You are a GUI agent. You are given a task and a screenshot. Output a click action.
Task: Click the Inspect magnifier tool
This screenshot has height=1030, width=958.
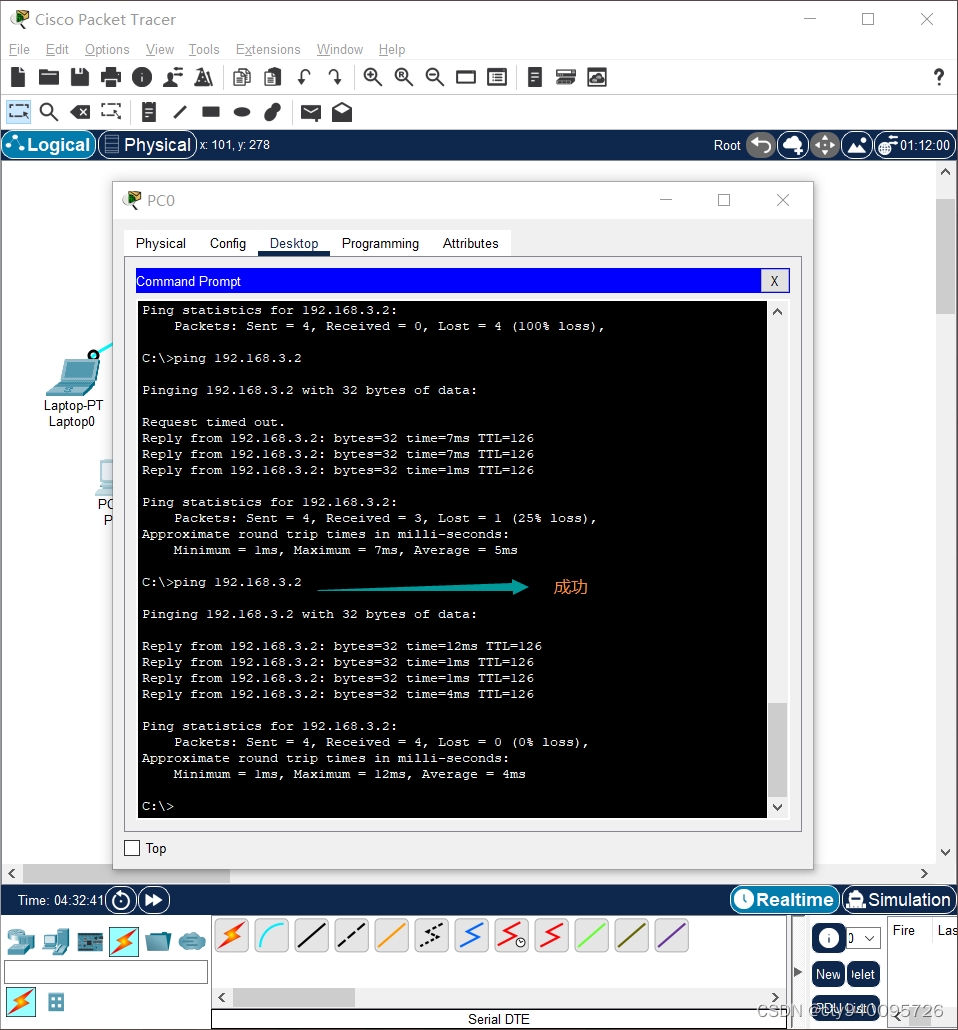(x=49, y=112)
